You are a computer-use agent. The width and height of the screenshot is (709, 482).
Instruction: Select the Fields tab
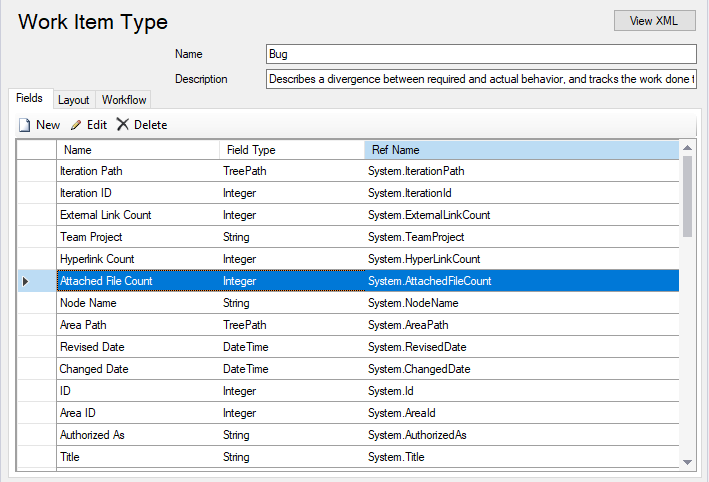[29, 99]
